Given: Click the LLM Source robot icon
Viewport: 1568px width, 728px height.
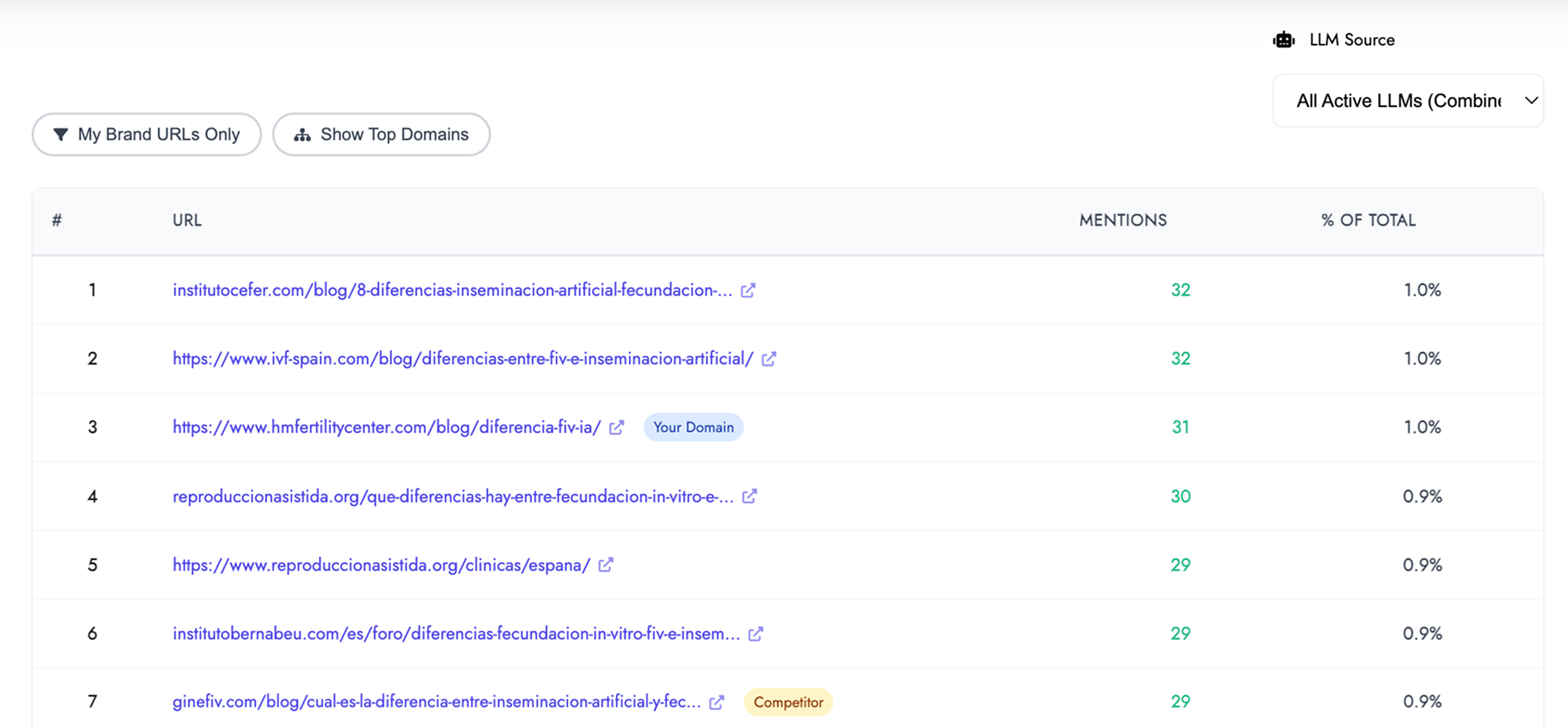Looking at the screenshot, I should coord(1284,40).
